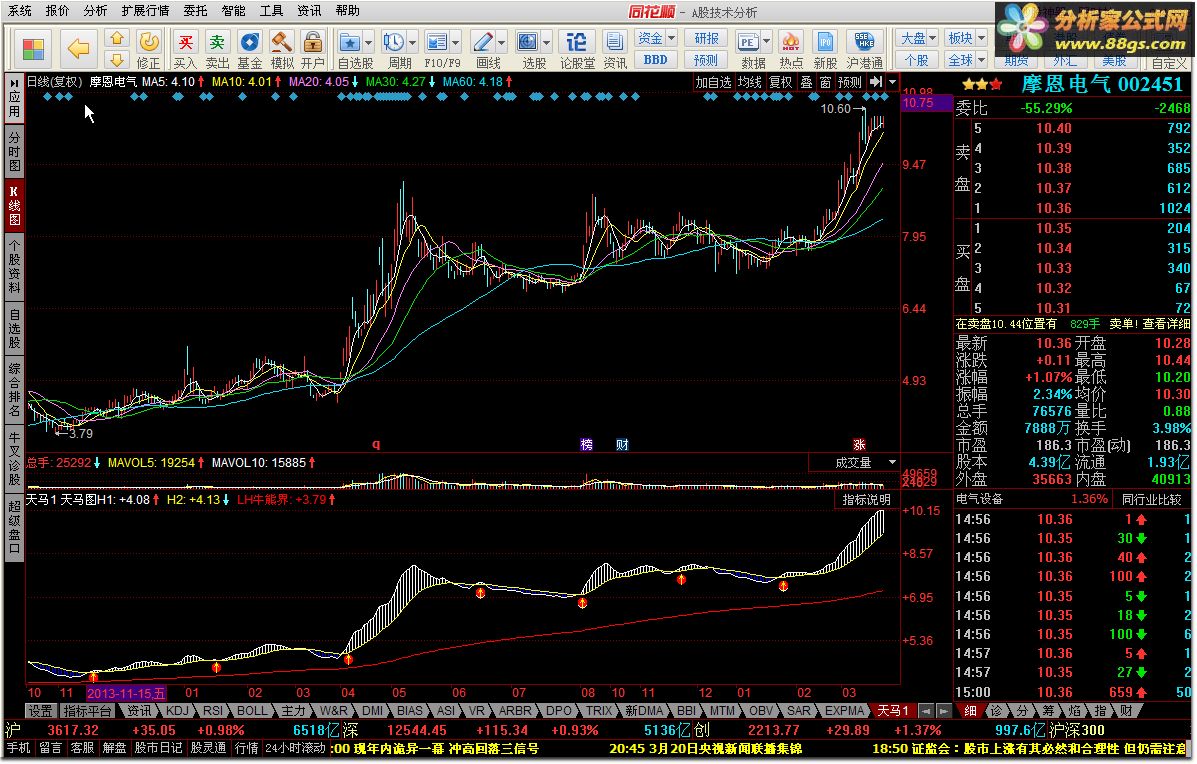Screen dimensions: 1197x764
Task: Click the 卖出 sell icon
Action: [x=218, y=50]
